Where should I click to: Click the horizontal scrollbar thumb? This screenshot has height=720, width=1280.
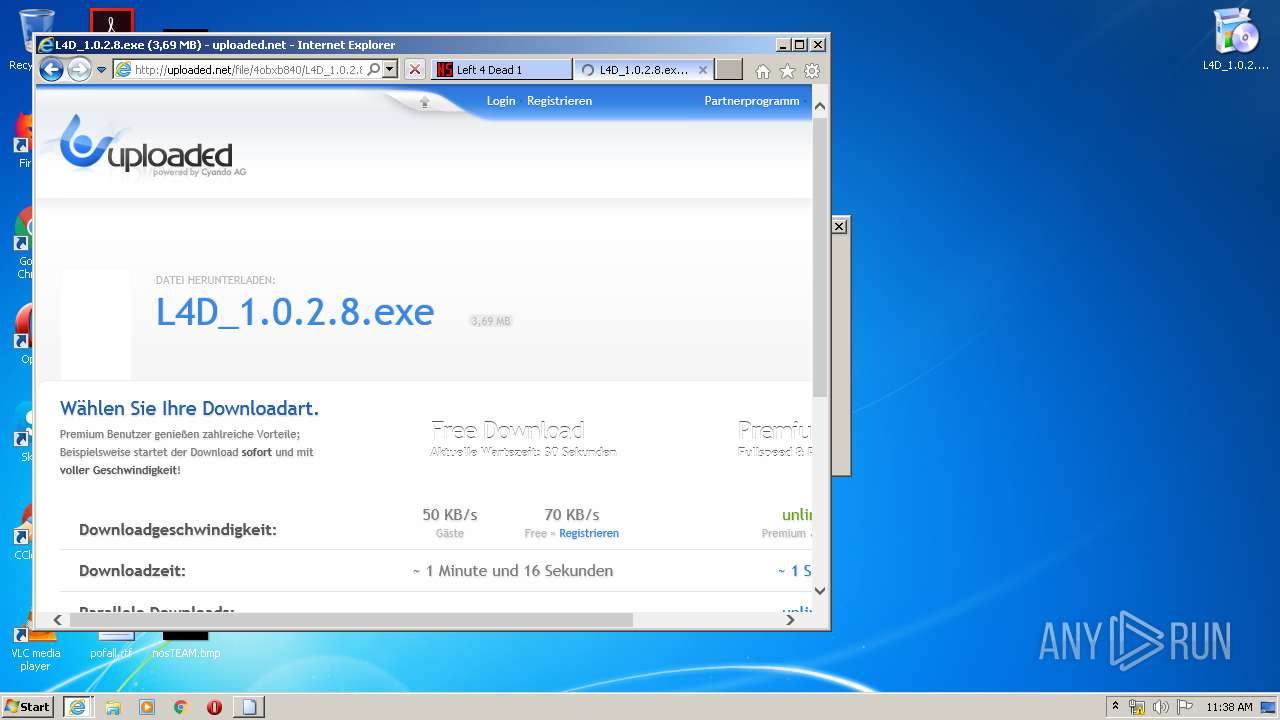pyautogui.click(x=351, y=620)
